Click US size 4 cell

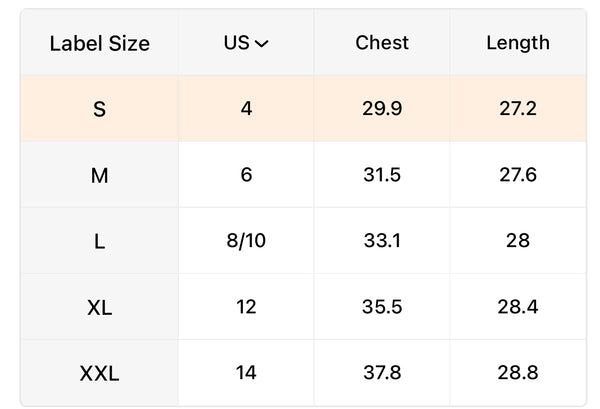click(246, 109)
